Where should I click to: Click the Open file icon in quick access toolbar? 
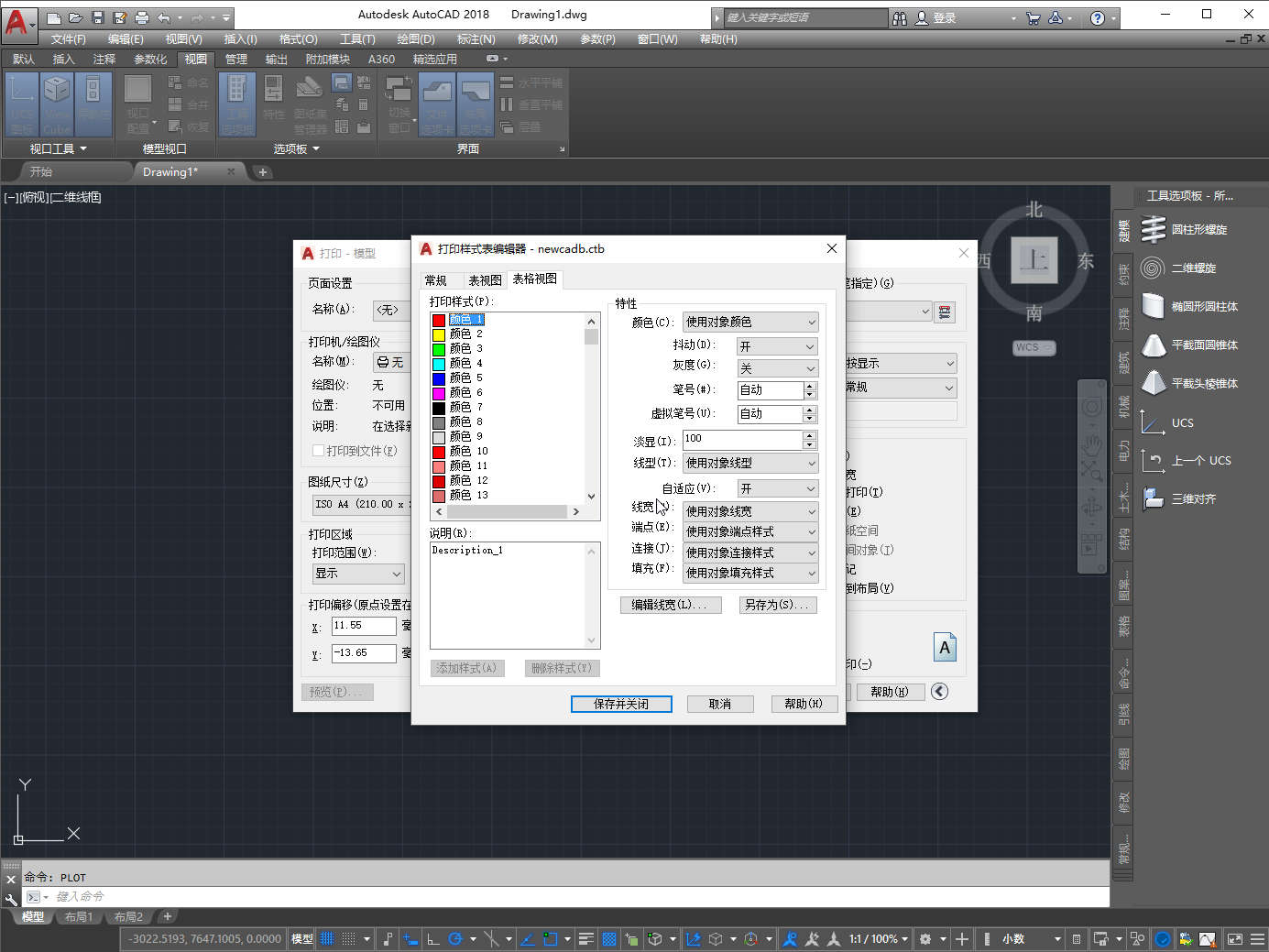coord(76,17)
